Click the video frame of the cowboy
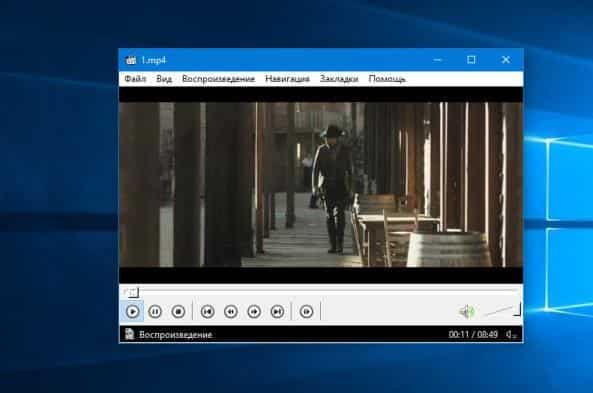This screenshot has width=593, height=393. 321,185
